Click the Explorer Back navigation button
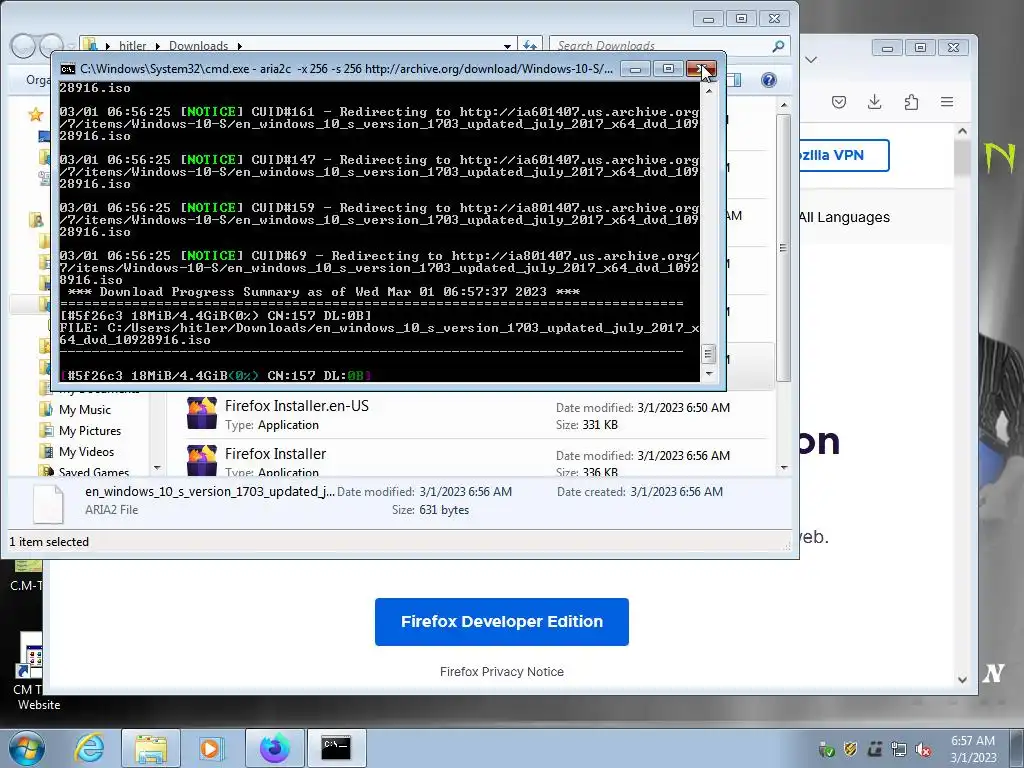 [x=23, y=45]
